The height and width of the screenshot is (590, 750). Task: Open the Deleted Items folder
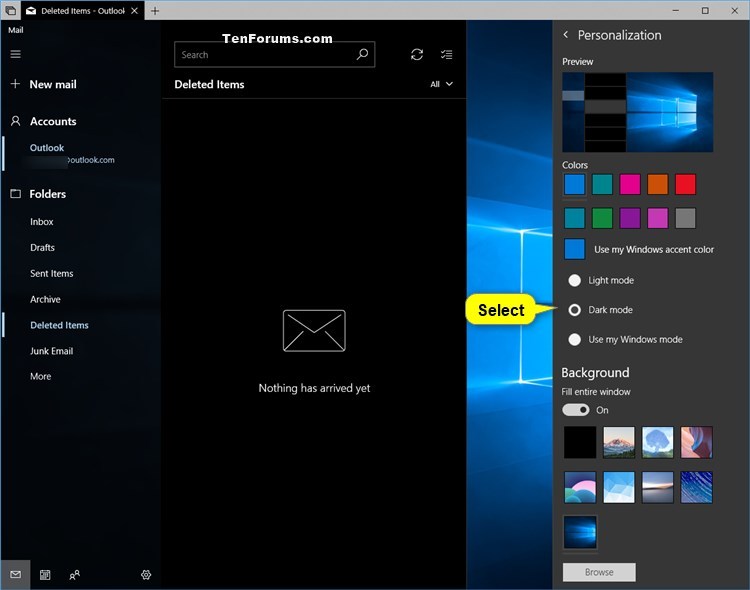coord(59,325)
